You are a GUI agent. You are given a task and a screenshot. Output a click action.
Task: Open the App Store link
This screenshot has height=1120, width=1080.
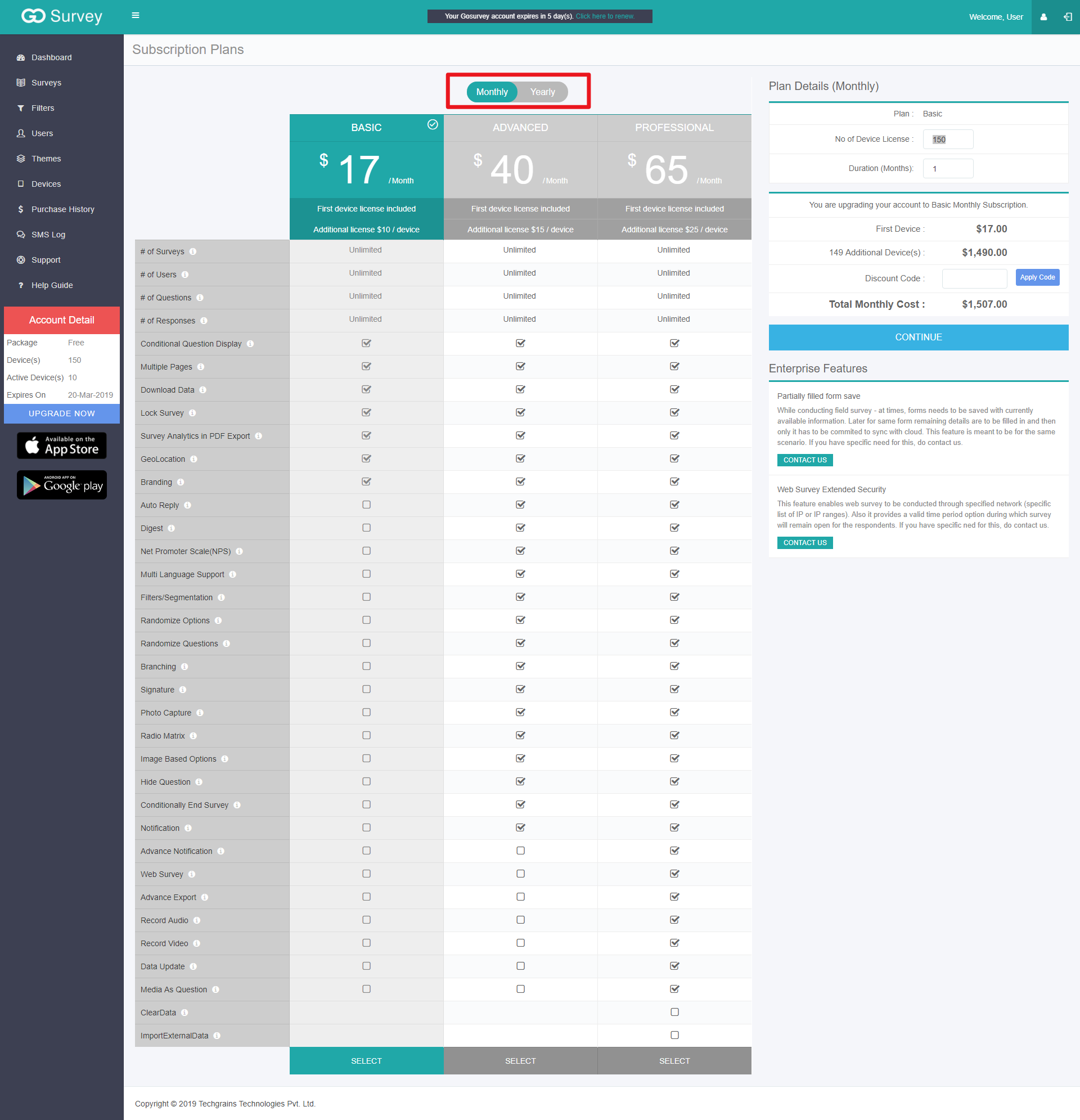point(63,447)
